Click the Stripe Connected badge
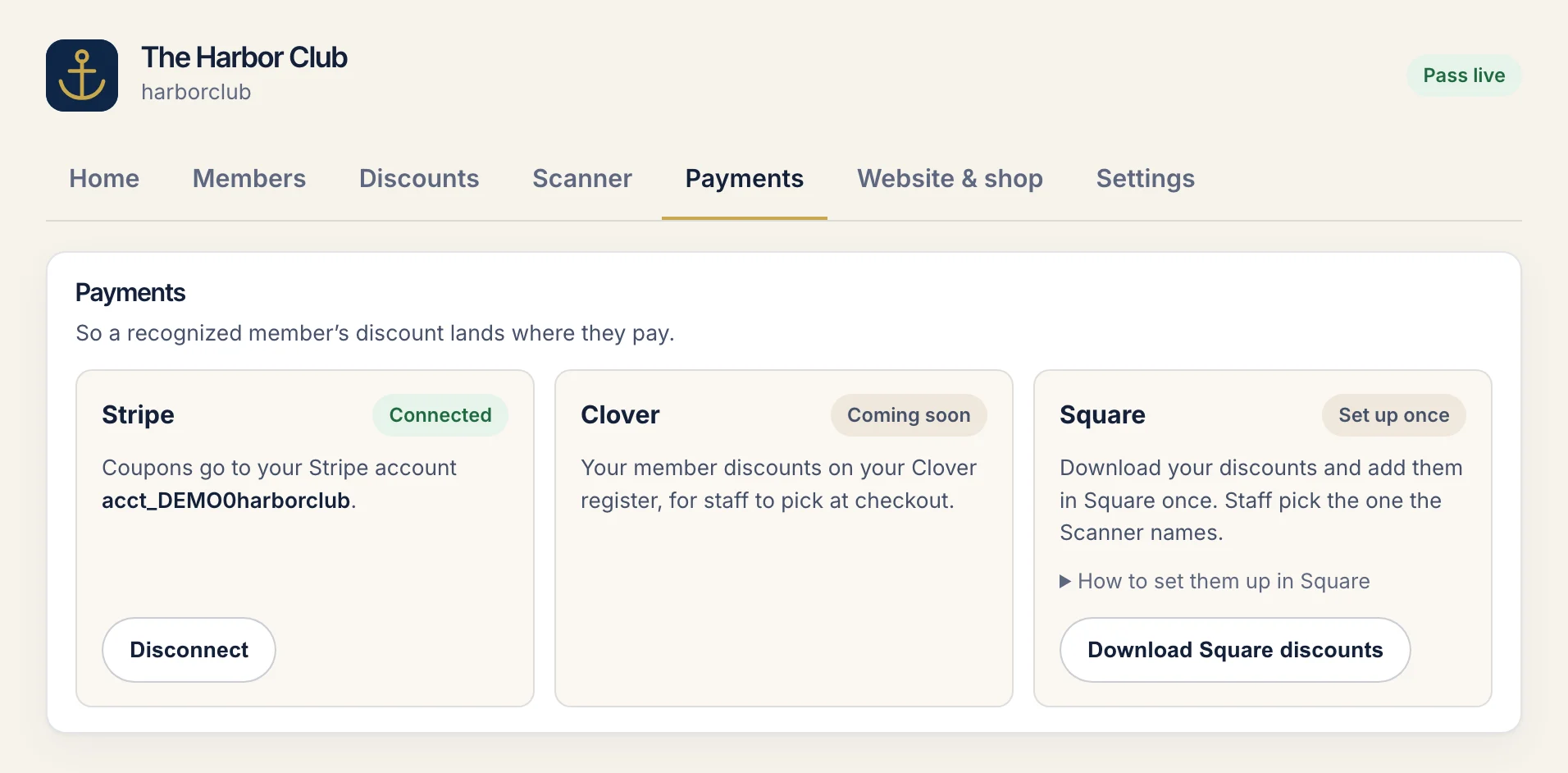The width and height of the screenshot is (1568, 773). click(440, 415)
